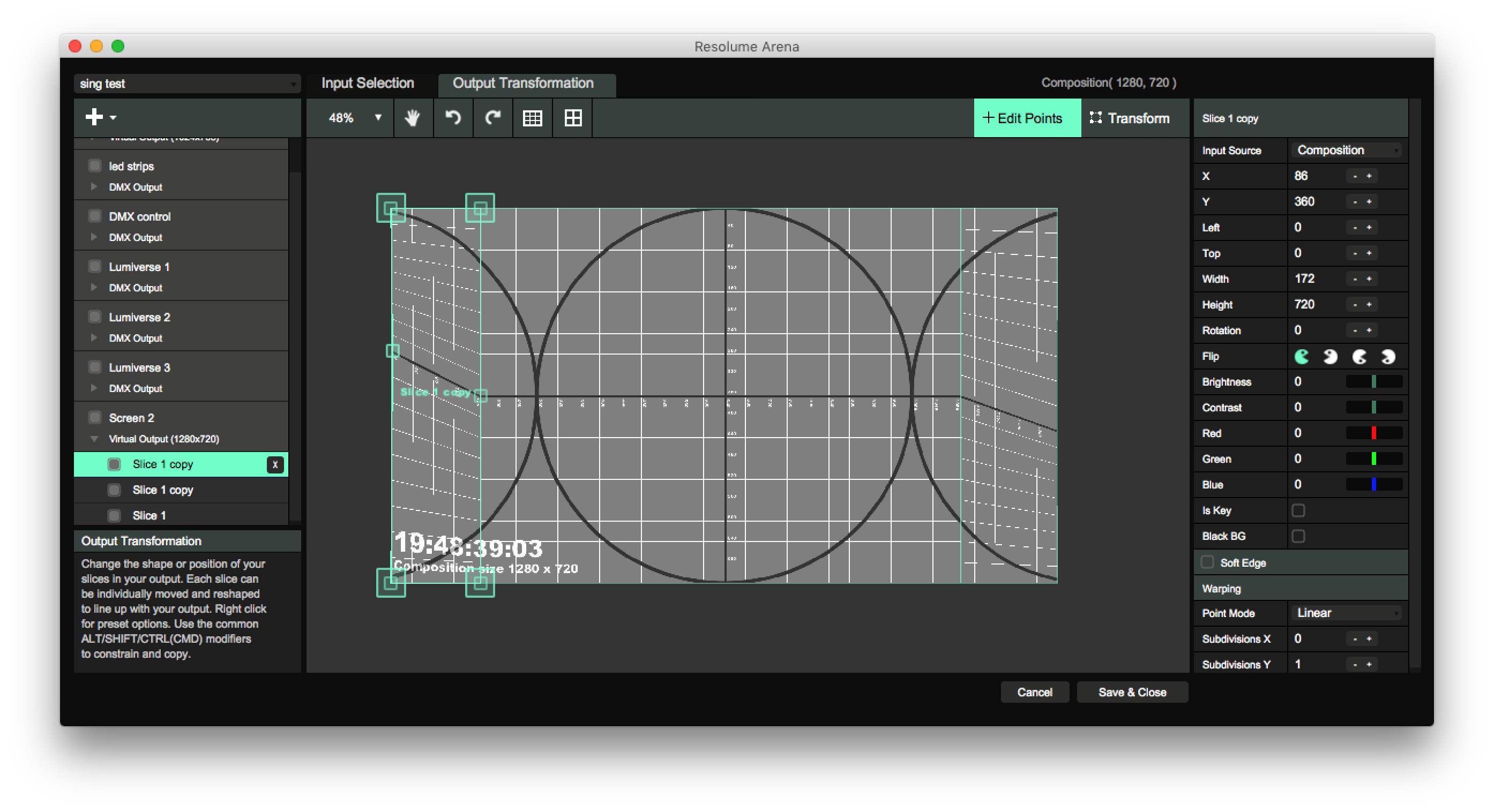Toggle the Soft Edge checkbox
1494x812 pixels.
pyautogui.click(x=1207, y=562)
